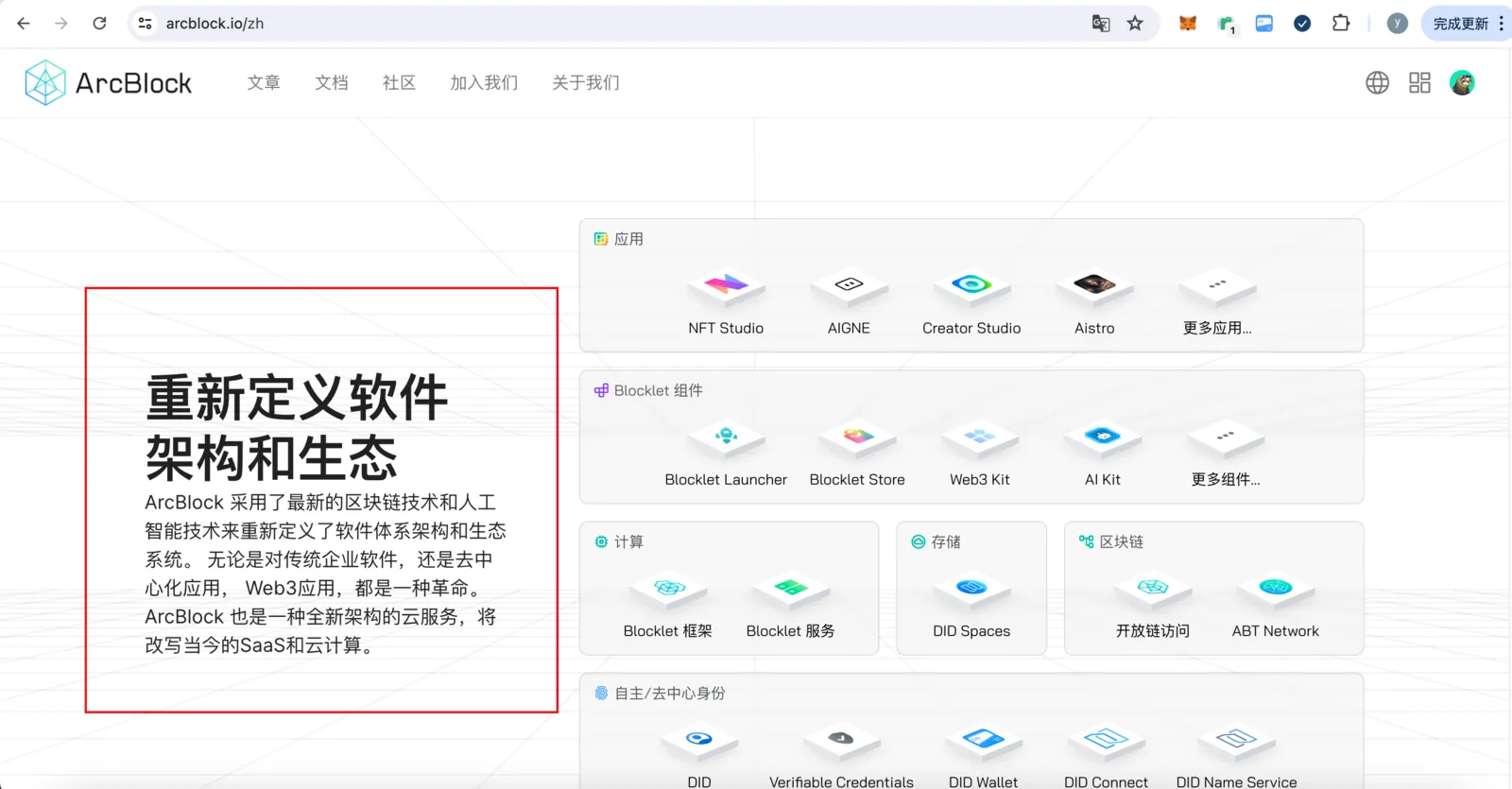Open the 开放链访问 icon
The image size is (1512, 789).
(1153, 589)
